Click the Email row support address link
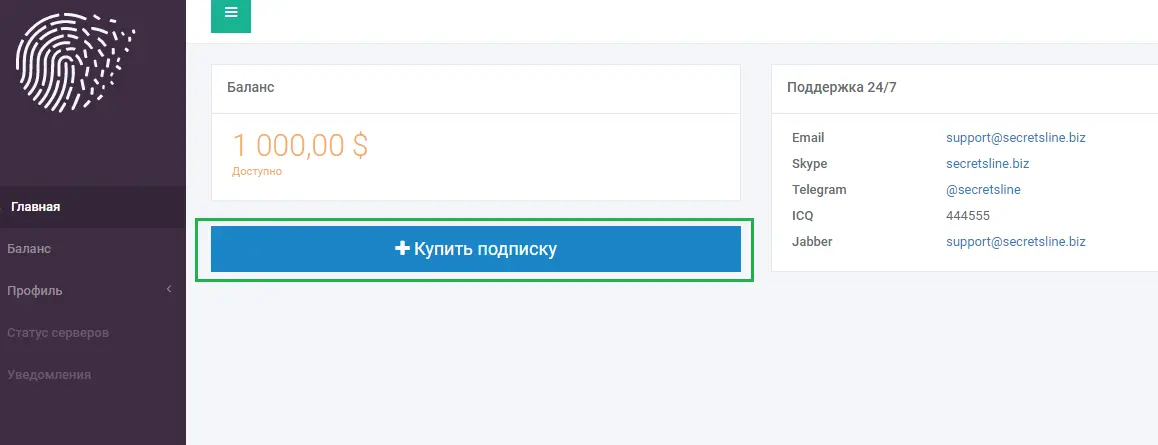 click(1015, 137)
